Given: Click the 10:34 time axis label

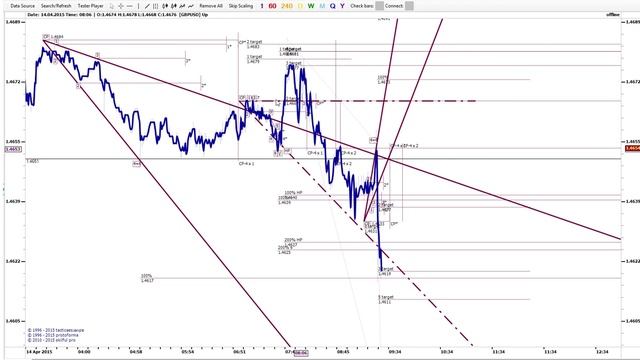Looking at the screenshot, I should [x=447, y=351].
